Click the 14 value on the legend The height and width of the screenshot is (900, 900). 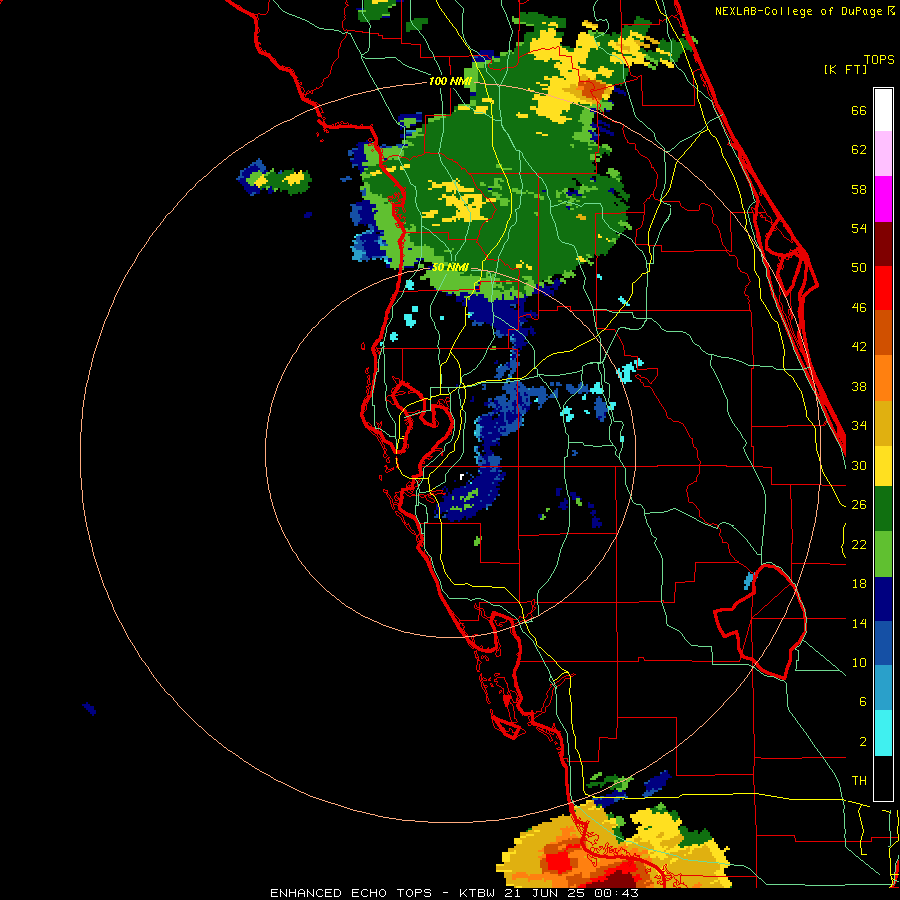[x=859, y=623]
